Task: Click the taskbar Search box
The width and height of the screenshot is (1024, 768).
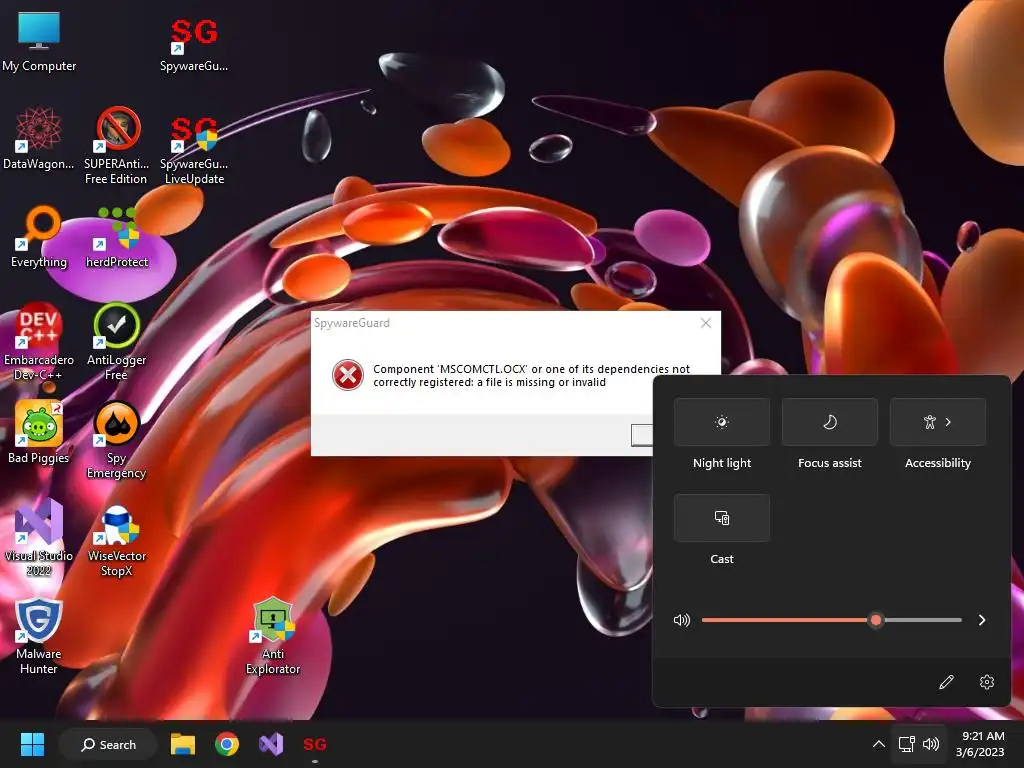Action: tap(108, 744)
